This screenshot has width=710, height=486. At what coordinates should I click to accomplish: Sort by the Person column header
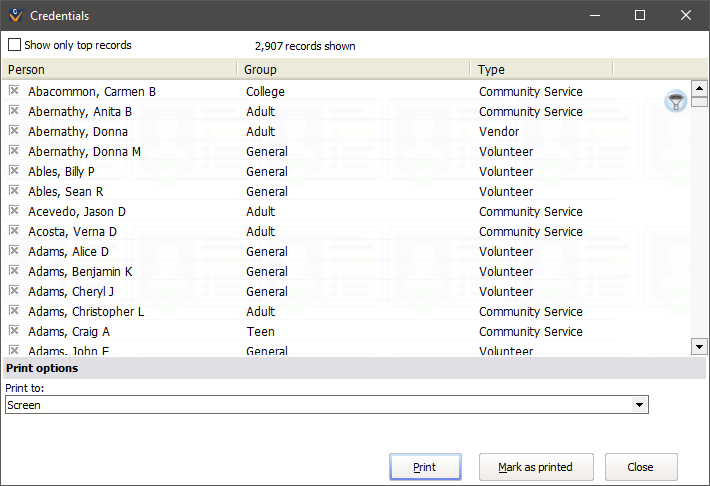(120, 69)
